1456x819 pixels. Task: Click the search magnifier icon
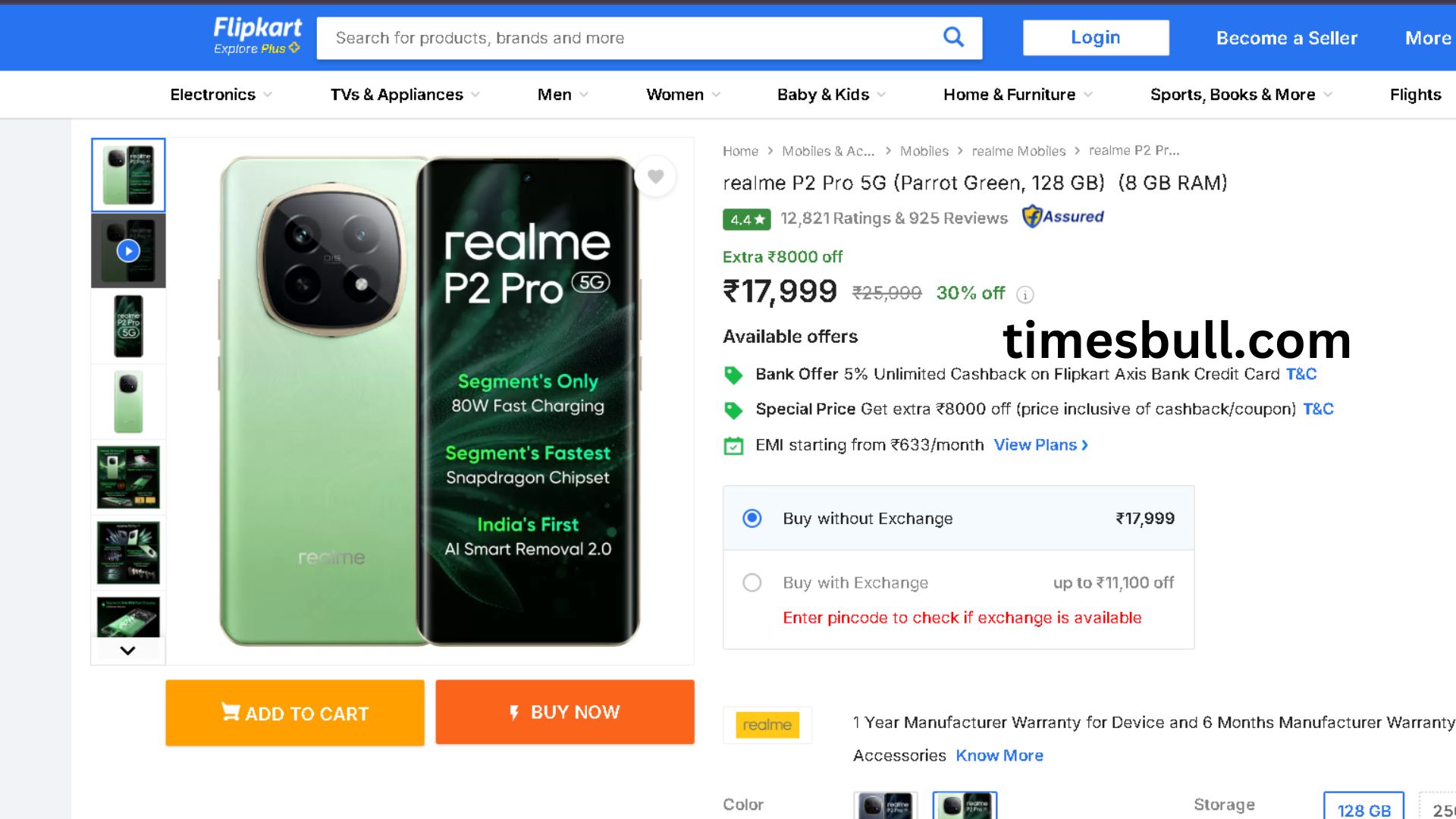pyautogui.click(x=953, y=37)
